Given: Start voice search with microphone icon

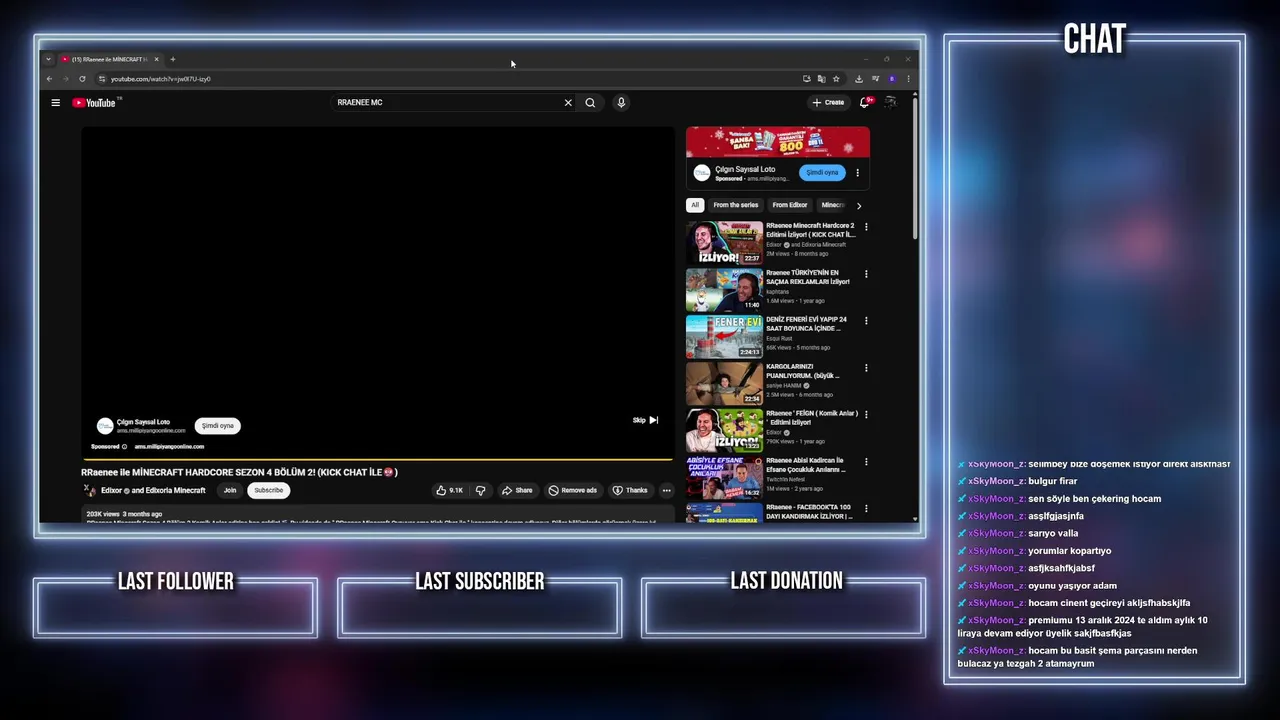Looking at the screenshot, I should click(x=621, y=102).
